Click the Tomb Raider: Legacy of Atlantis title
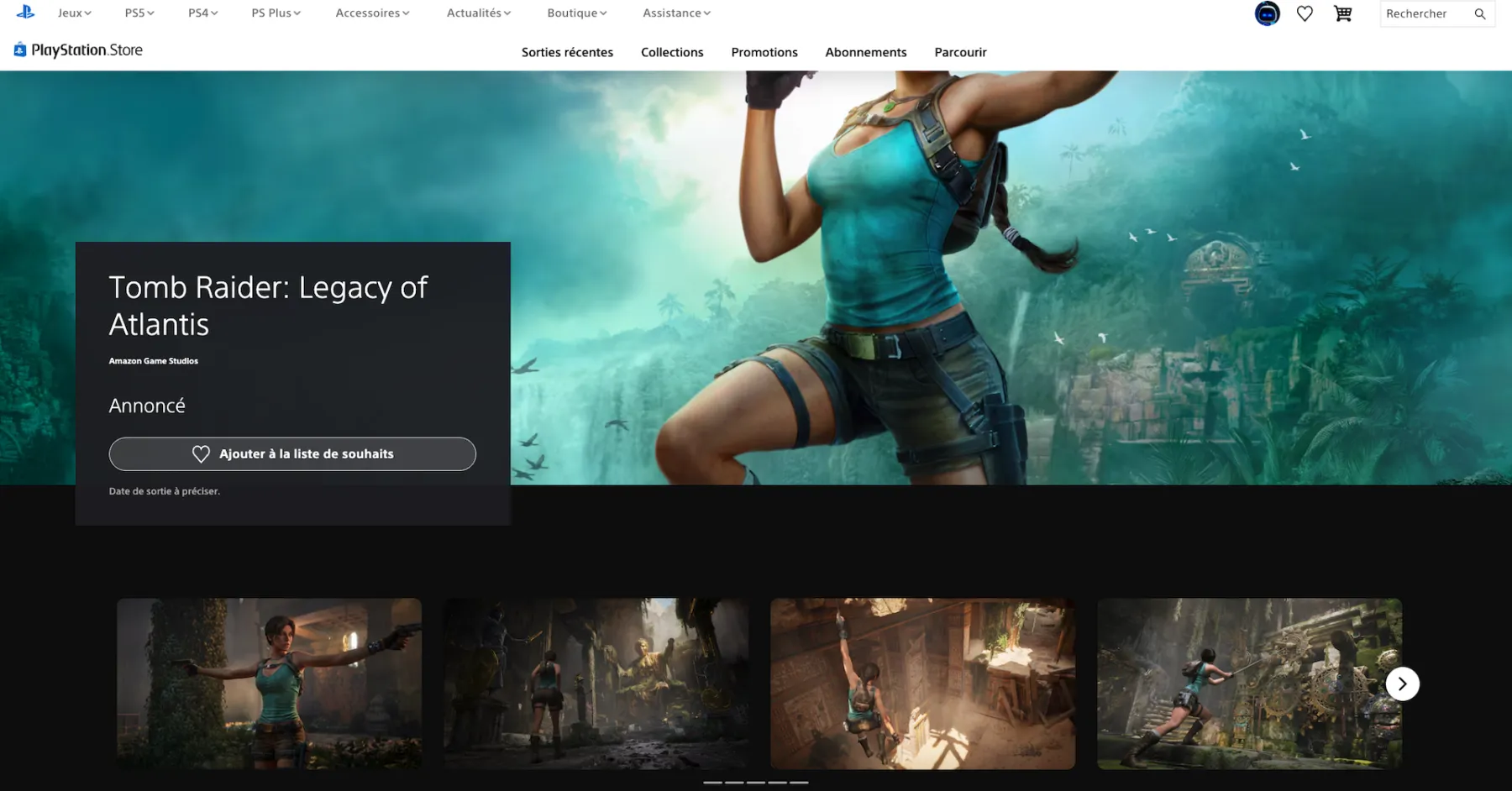The image size is (1512, 791). [268, 306]
